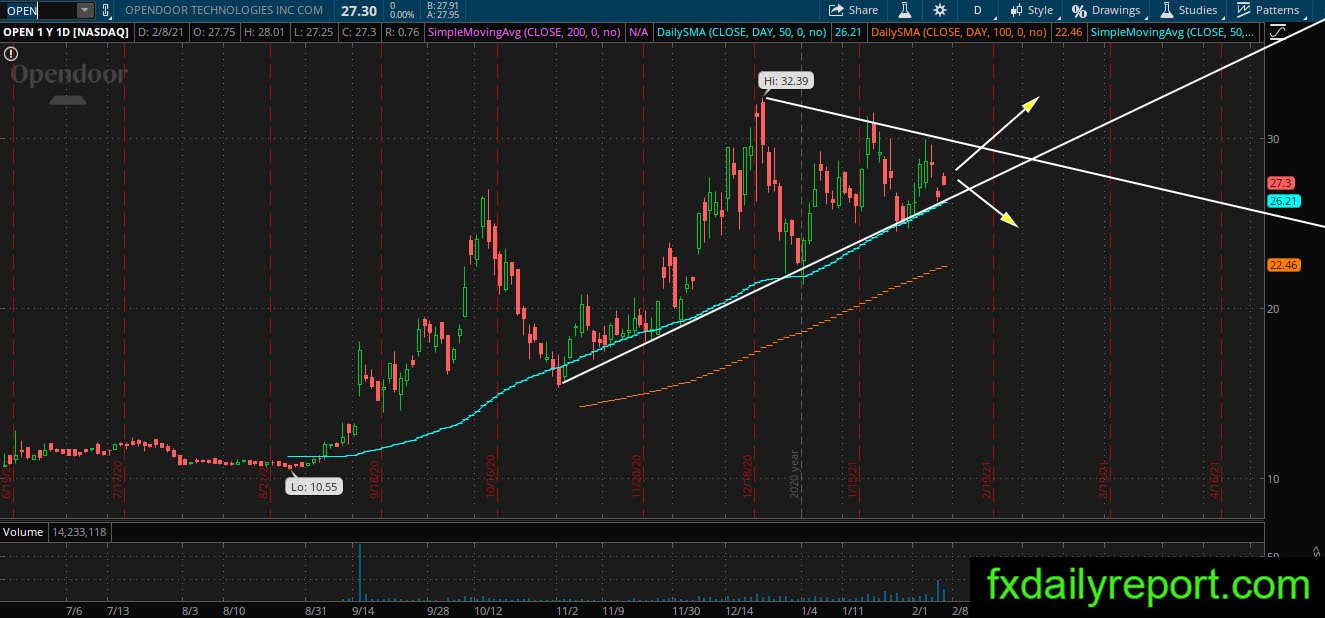Image resolution: width=1325 pixels, height=618 pixels.
Task: Click the beaker icon of Studies
Action: (1167, 10)
